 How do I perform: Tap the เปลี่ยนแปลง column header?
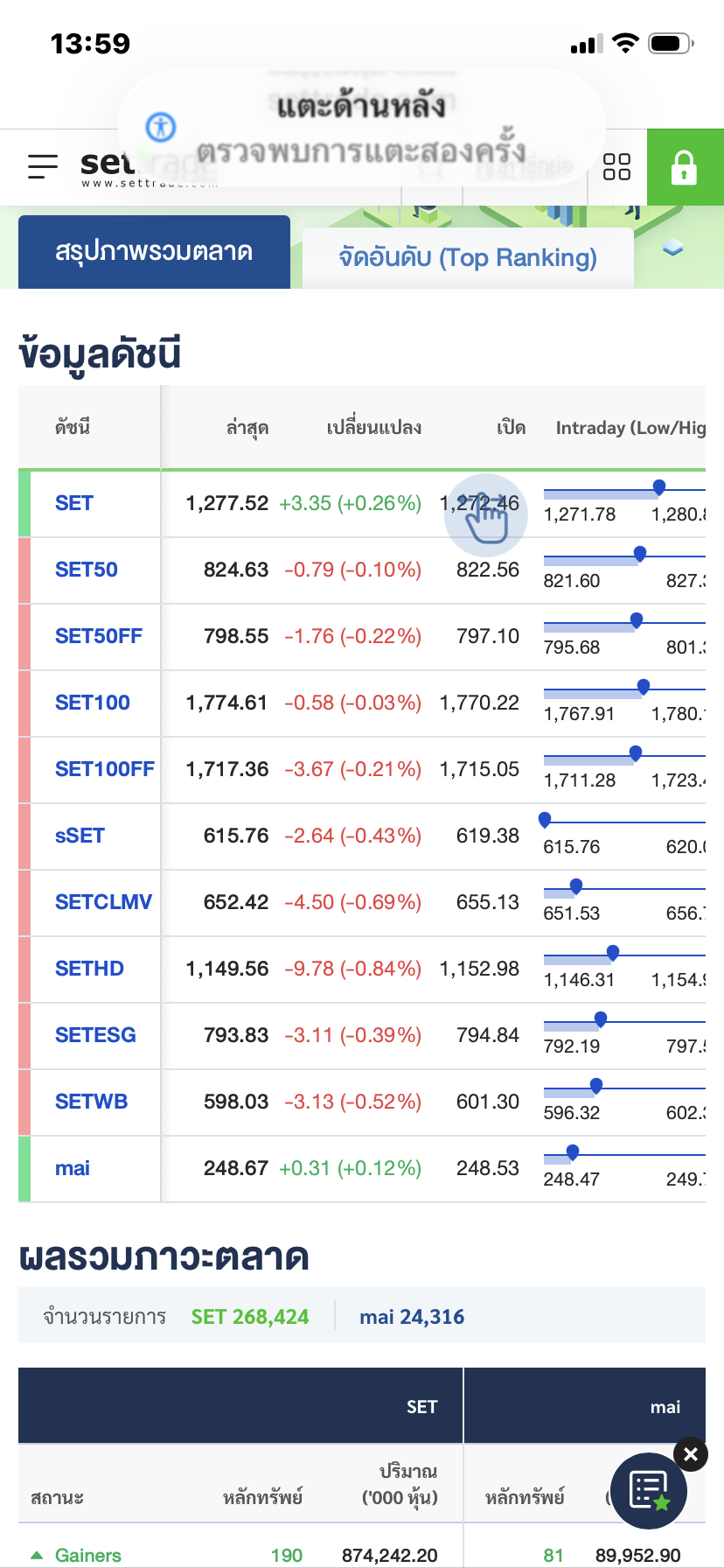374,428
